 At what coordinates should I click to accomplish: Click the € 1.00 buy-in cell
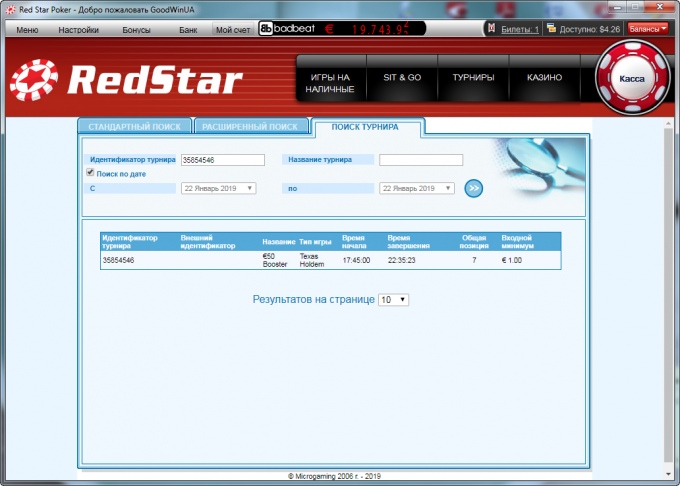point(512,260)
